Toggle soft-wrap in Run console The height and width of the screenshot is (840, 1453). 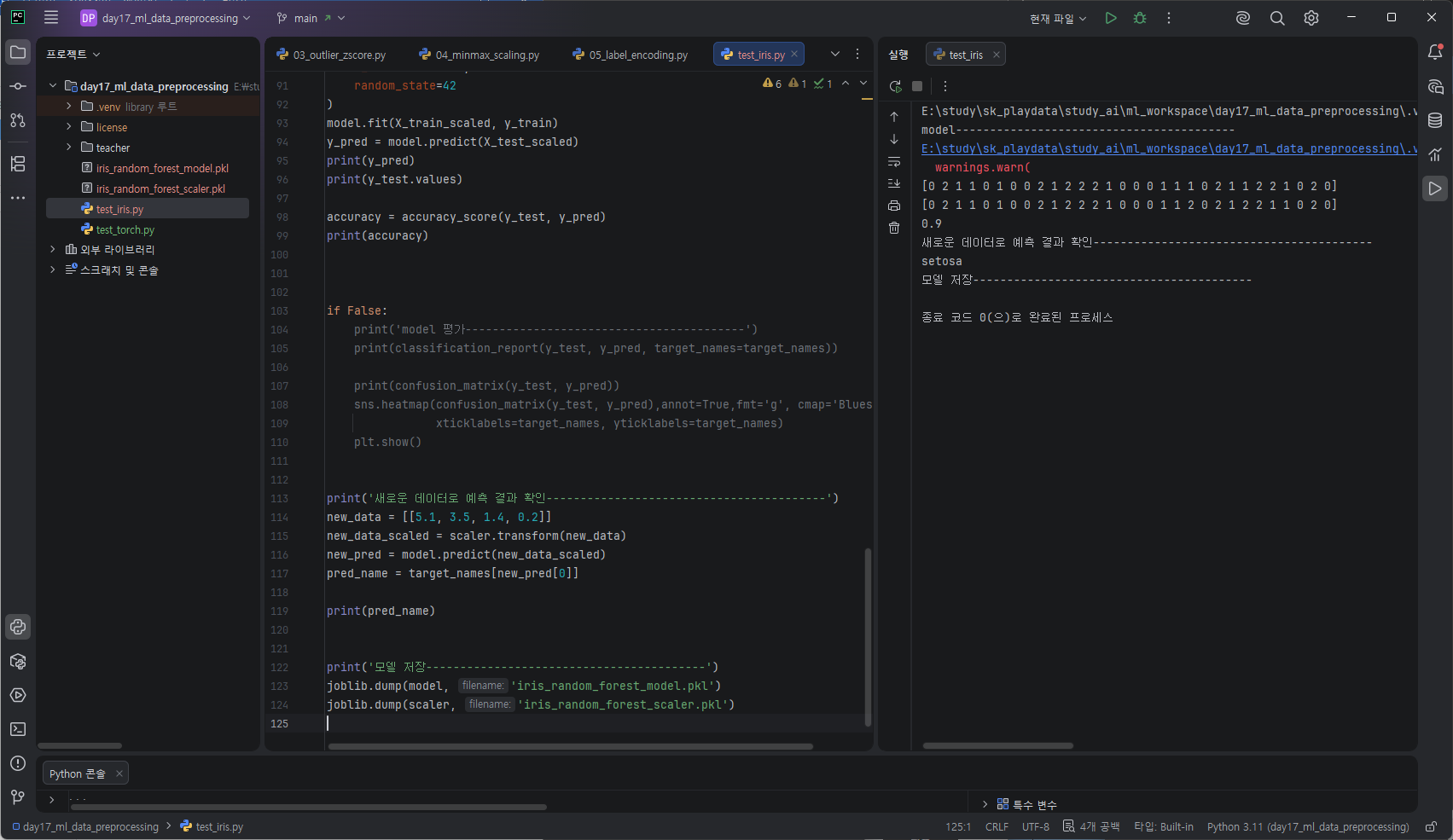[894, 161]
